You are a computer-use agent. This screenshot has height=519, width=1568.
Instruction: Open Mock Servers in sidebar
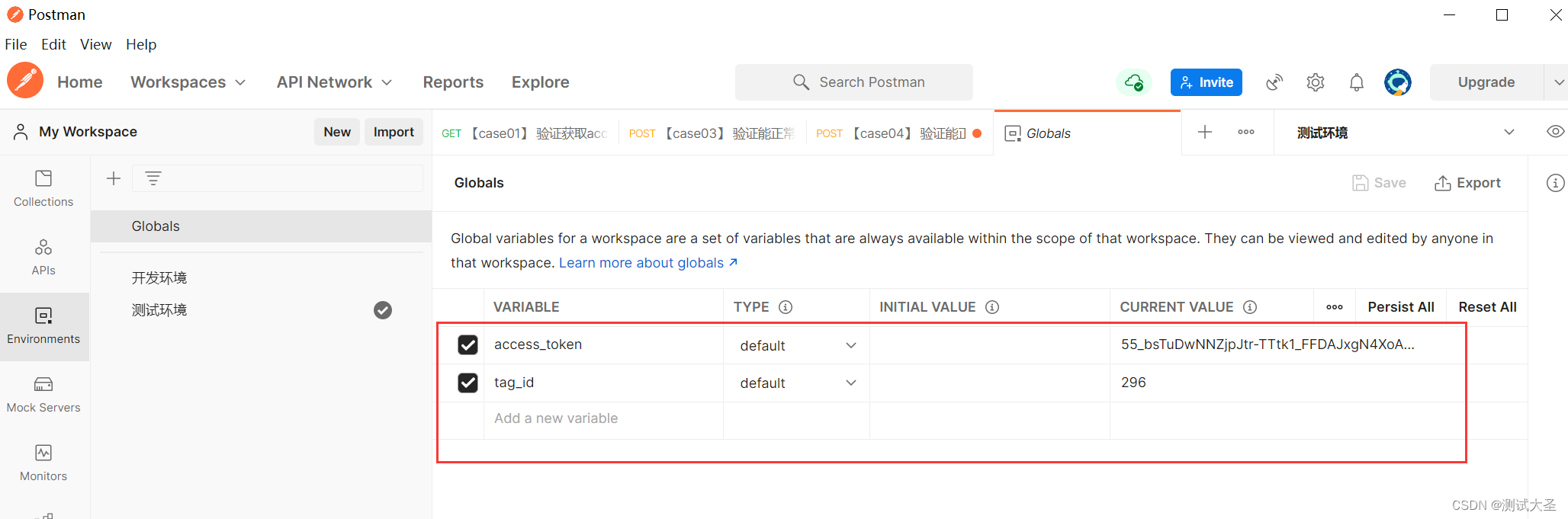[x=43, y=395]
